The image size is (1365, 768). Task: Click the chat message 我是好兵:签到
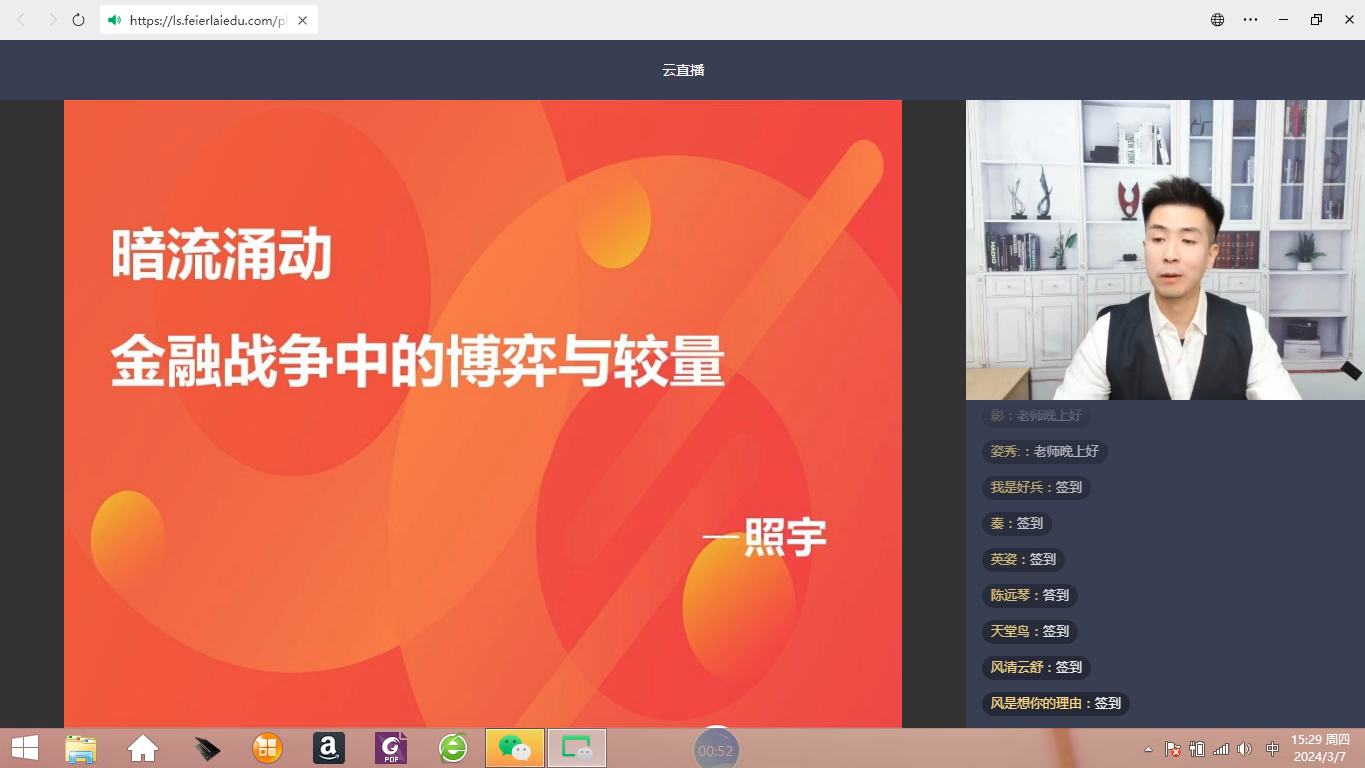coord(1036,487)
